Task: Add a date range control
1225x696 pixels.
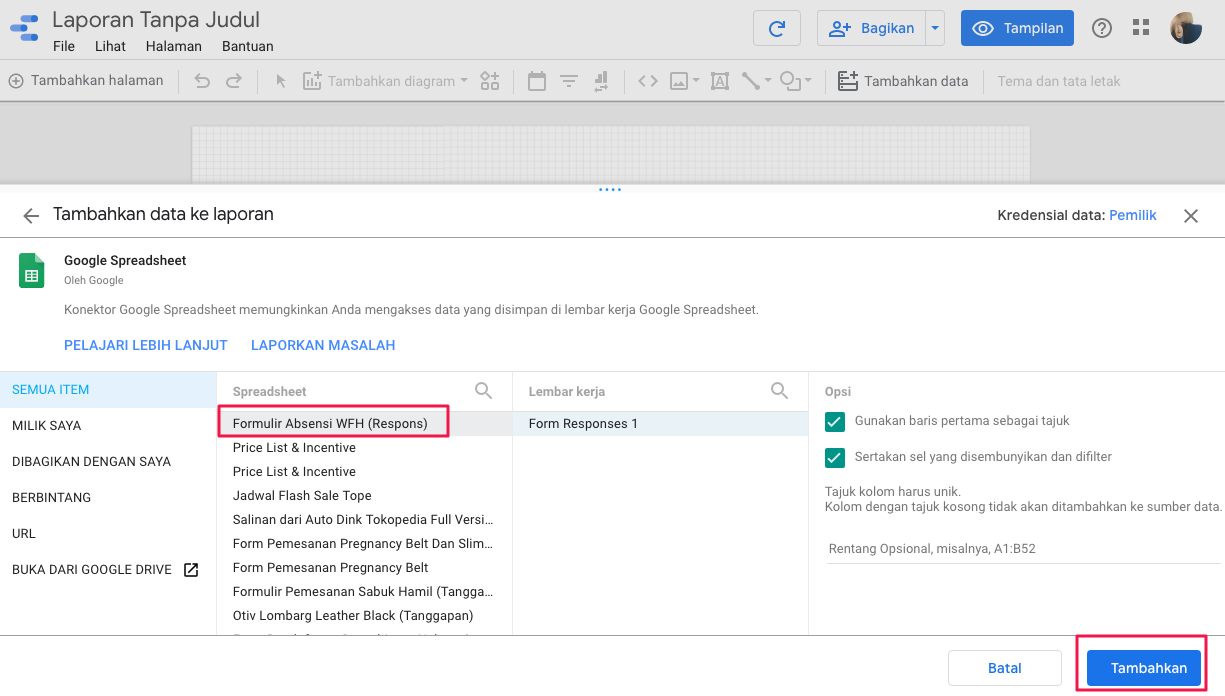Action: [537, 81]
